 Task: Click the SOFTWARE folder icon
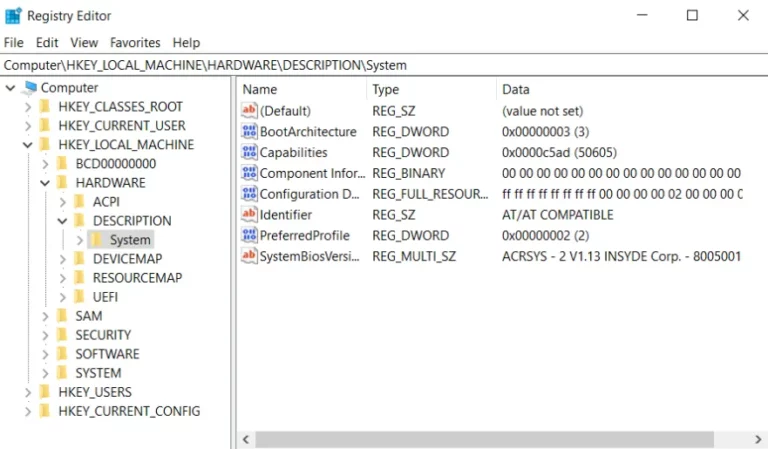(x=62, y=354)
